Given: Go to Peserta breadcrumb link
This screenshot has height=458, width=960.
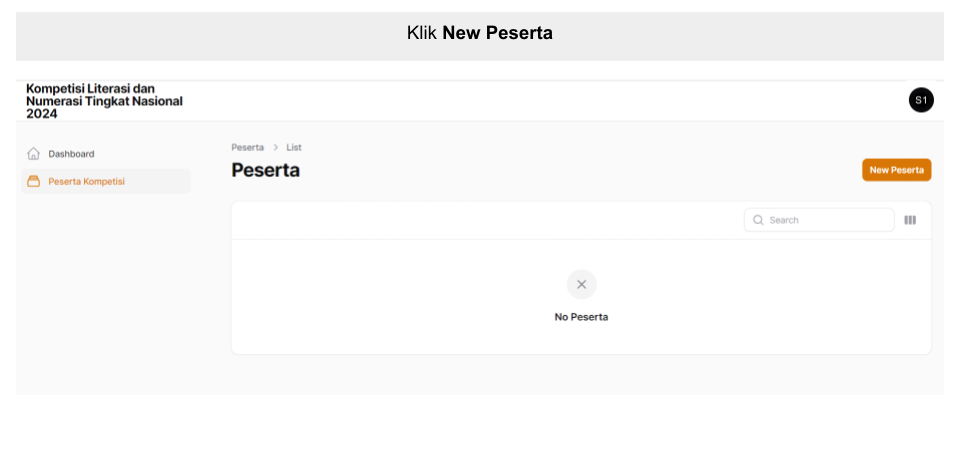Looking at the screenshot, I should (x=247, y=148).
